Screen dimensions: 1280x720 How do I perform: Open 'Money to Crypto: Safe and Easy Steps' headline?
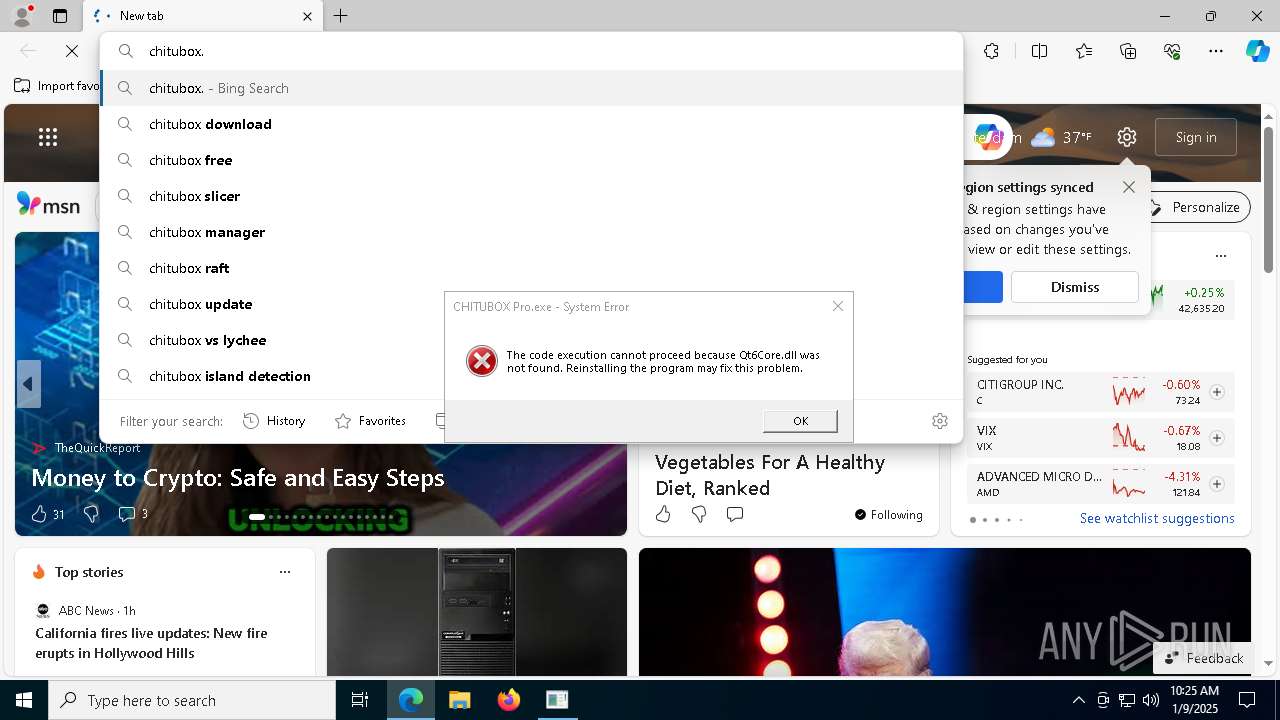[238, 478]
